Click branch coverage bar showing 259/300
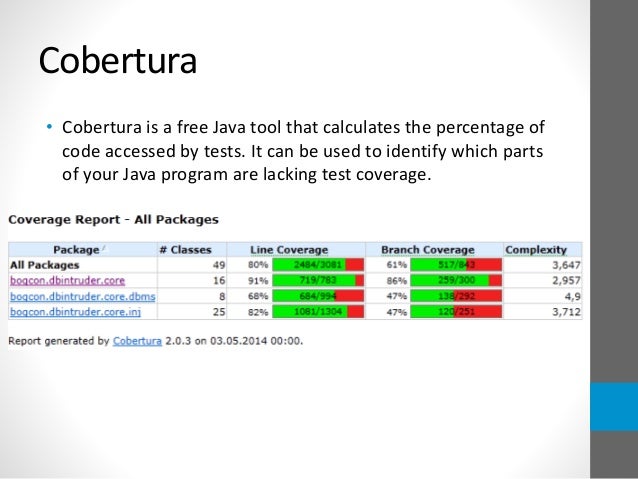The image size is (638, 479). click(456, 280)
